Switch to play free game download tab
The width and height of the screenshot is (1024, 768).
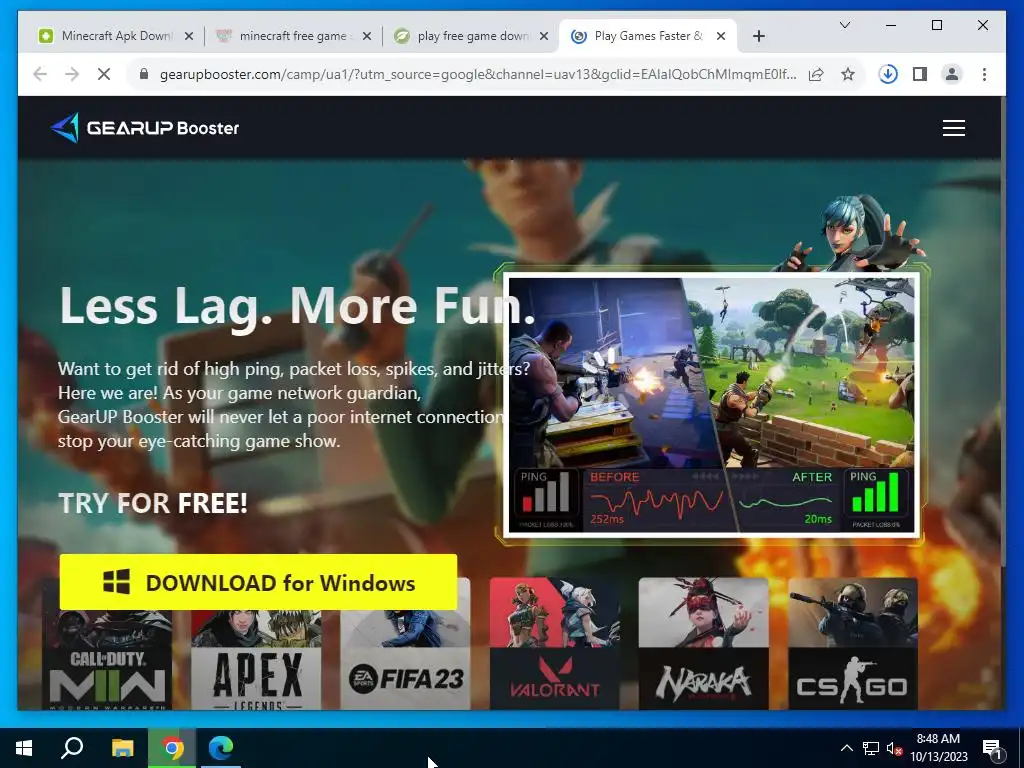pyautogui.click(x=471, y=36)
